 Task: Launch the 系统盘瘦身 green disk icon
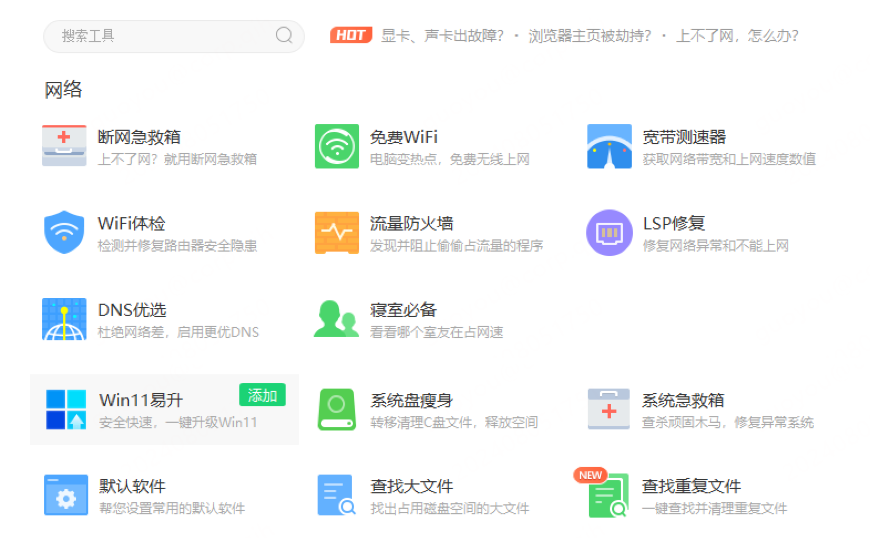[336, 409]
